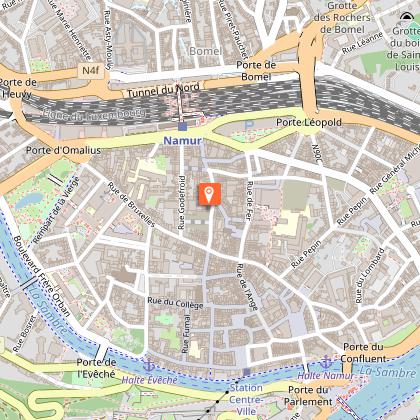Click the Porte du Confluent label

364,353
